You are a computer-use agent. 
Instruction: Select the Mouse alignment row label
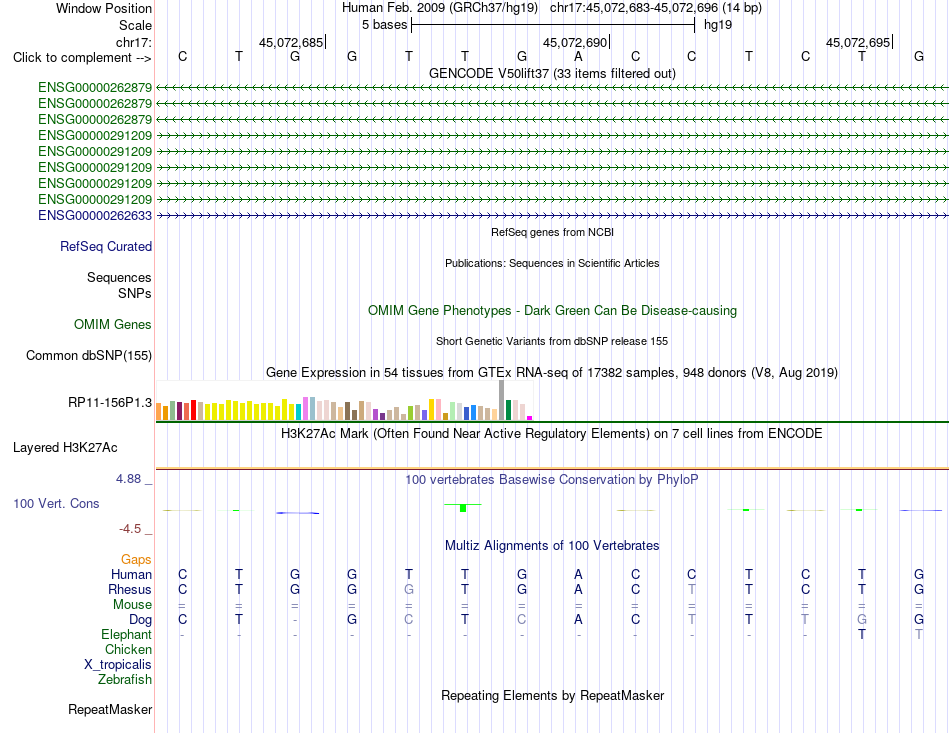pos(132,605)
